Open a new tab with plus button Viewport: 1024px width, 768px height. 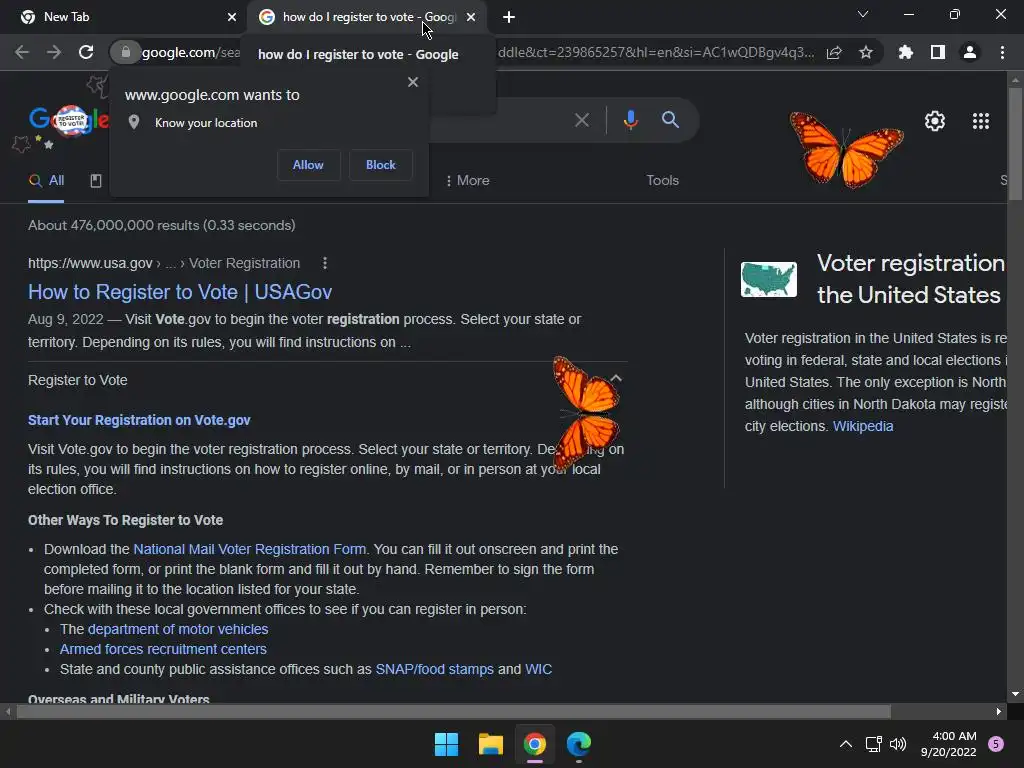click(x=509, y=17)
